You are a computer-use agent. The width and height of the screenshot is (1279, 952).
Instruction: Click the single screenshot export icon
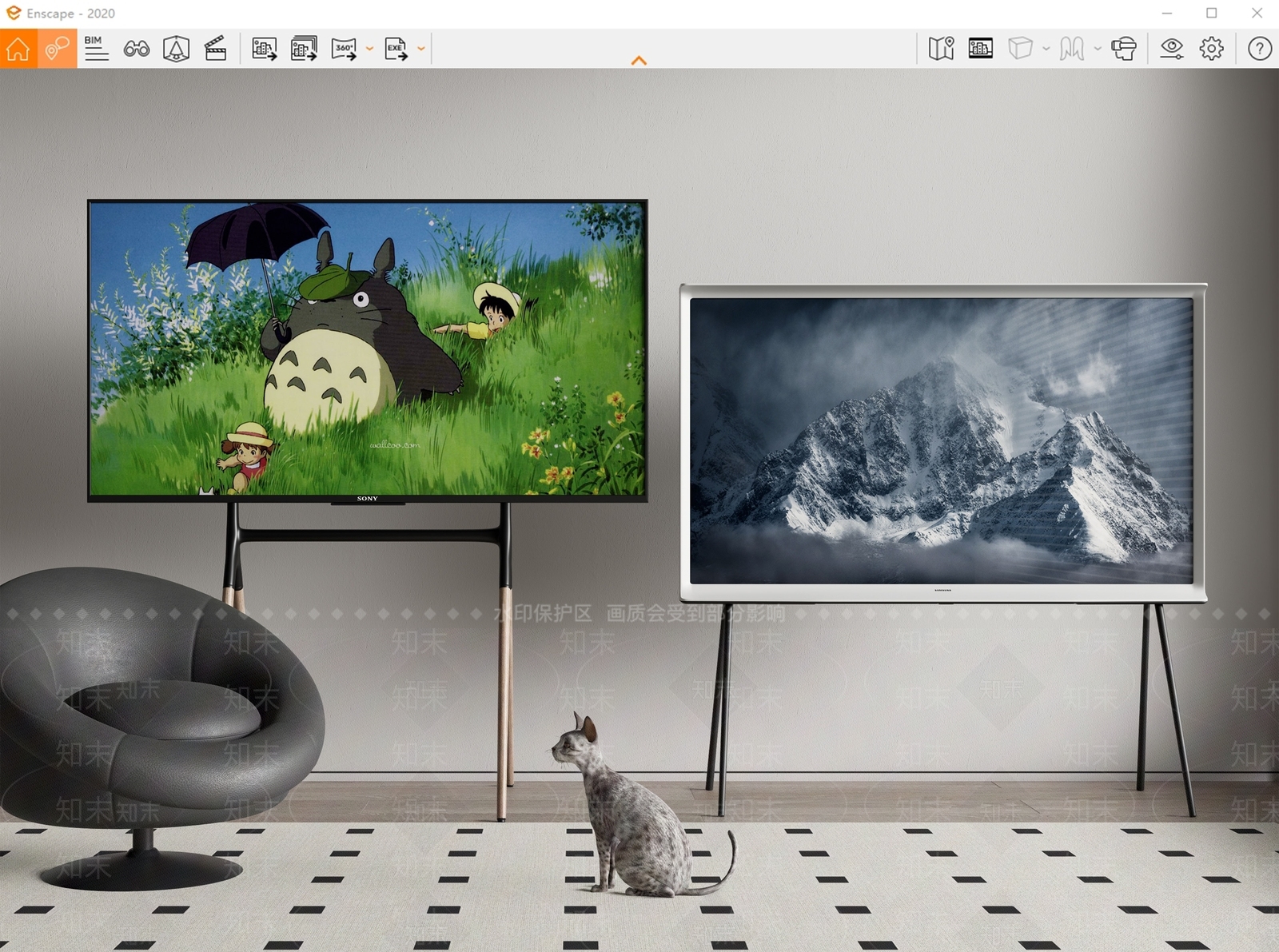(x=265, y=49)
